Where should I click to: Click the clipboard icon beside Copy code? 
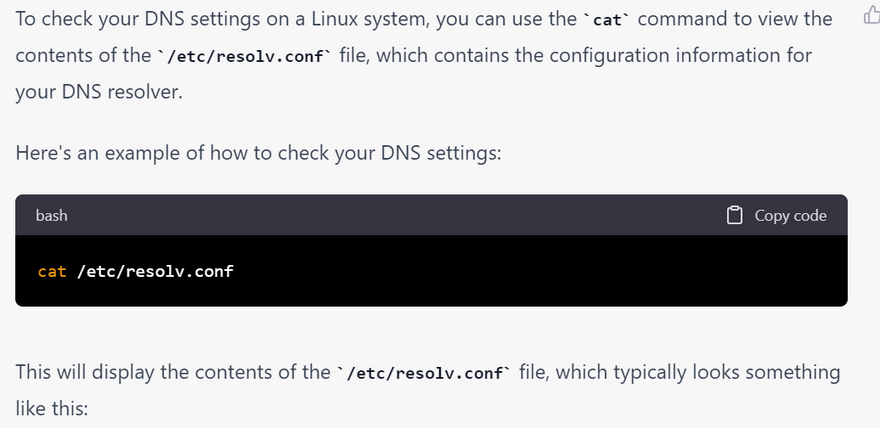tap(735, 215)
